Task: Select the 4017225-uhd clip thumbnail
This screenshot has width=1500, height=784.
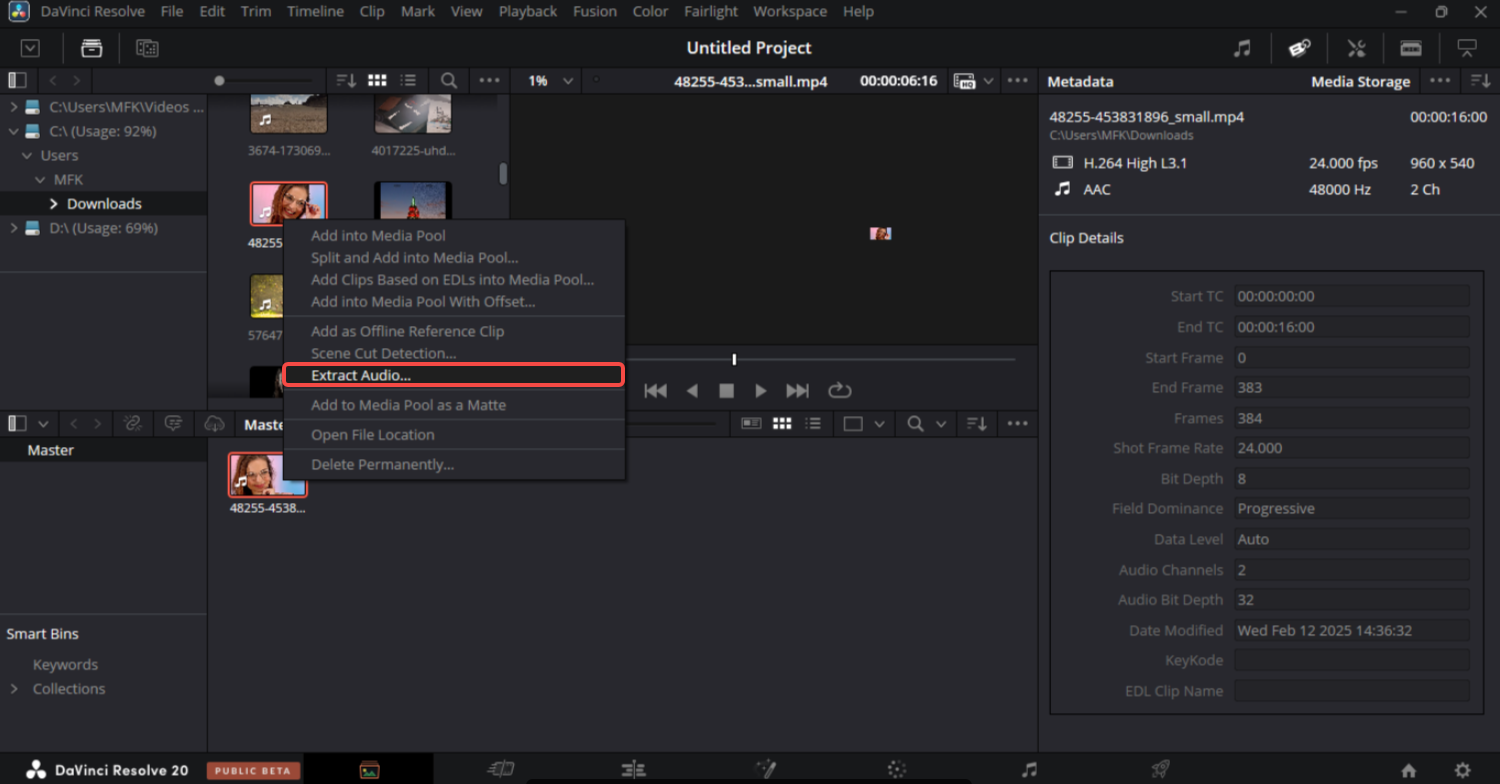Action: click(412, 112)
